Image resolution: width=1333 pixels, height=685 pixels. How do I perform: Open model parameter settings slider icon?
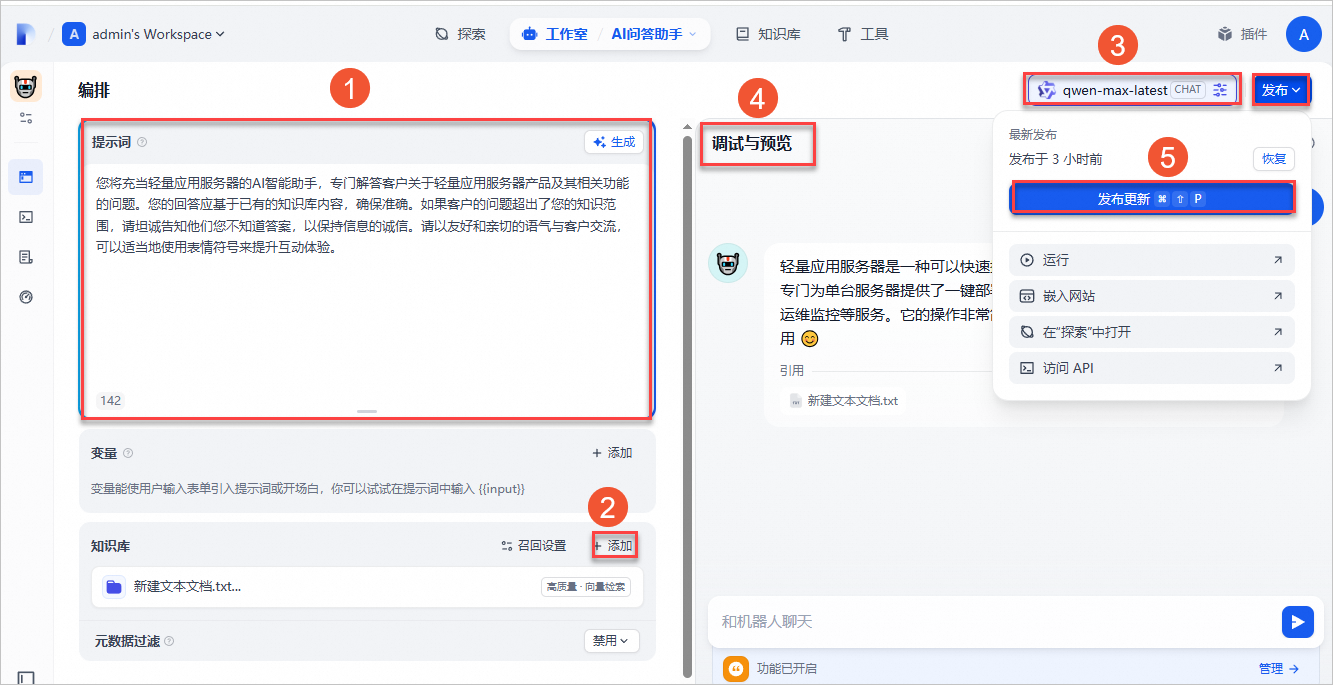coord(1221,90)
